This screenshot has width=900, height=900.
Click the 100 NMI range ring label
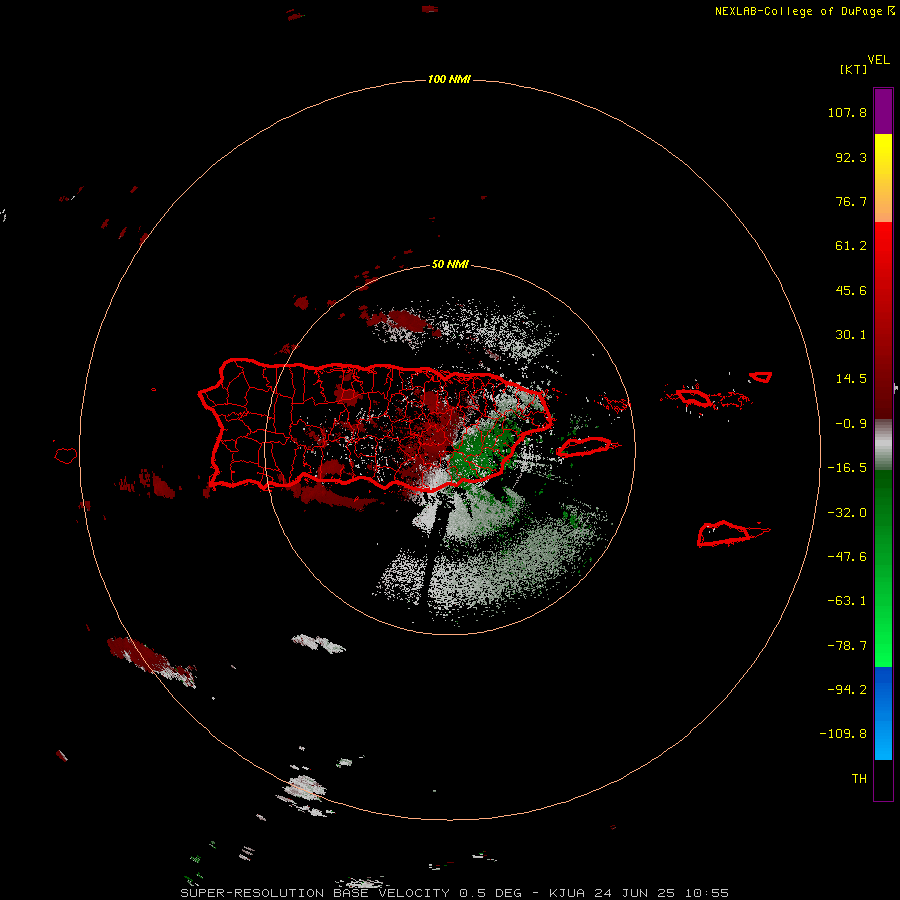coord(449,79)
